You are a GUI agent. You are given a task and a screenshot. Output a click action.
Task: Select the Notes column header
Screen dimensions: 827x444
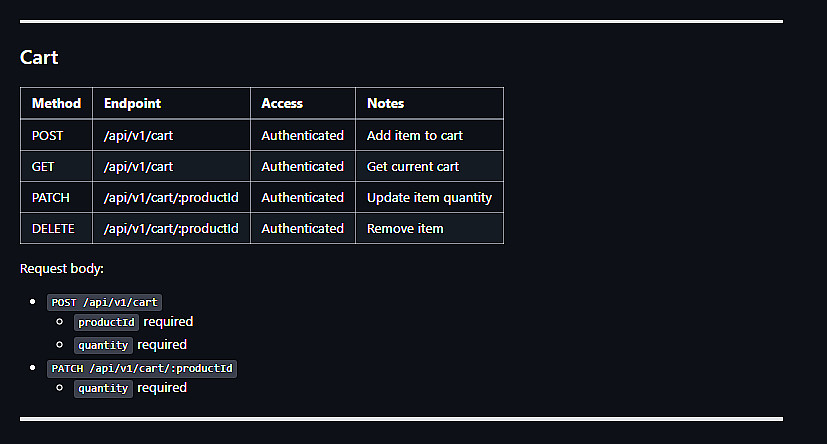[x=385, y=103]
